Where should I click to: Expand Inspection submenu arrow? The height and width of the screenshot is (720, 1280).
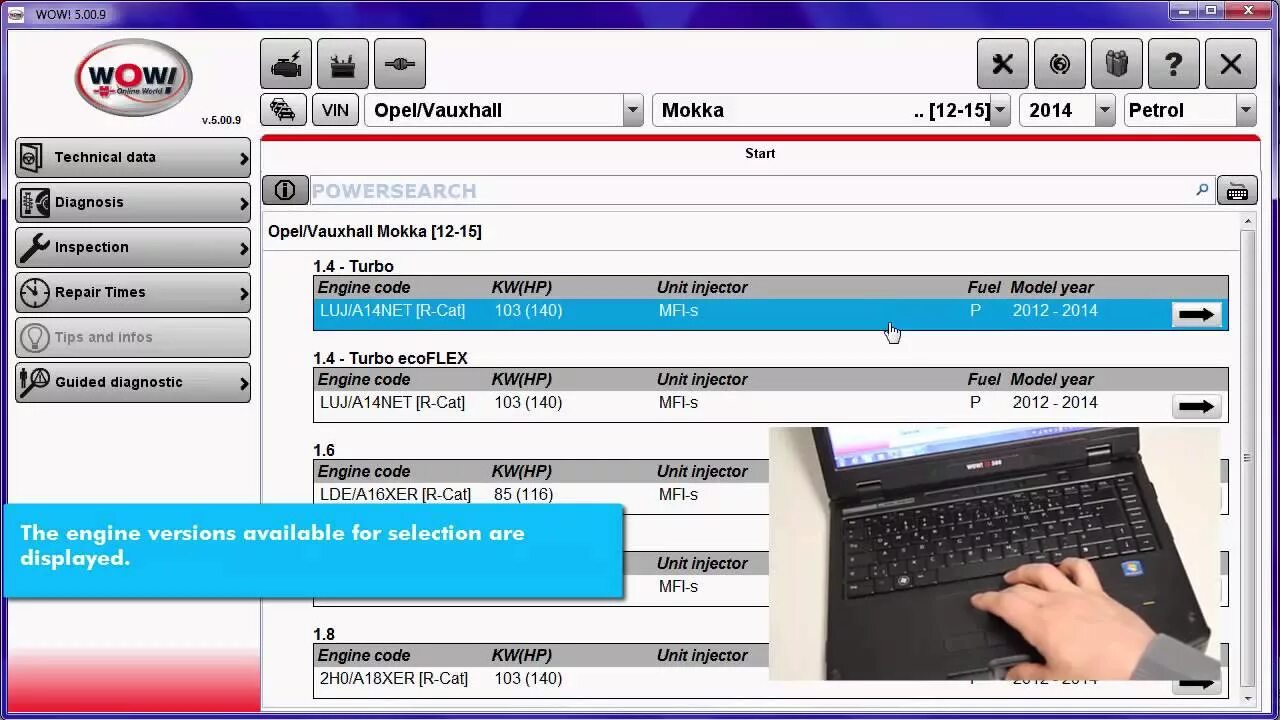click(243, 248)
